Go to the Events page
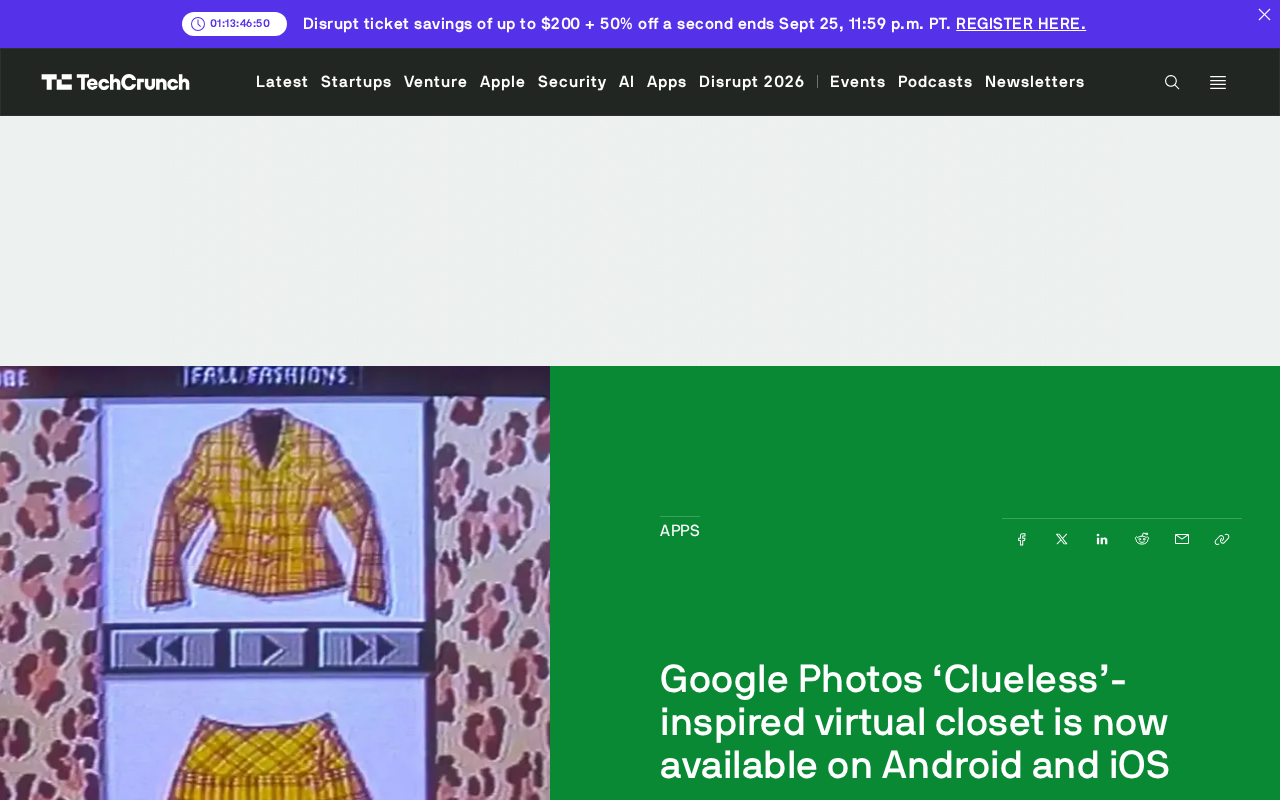Image resolution: width=1280 pixels, height=800 pixels. (858, 82)
